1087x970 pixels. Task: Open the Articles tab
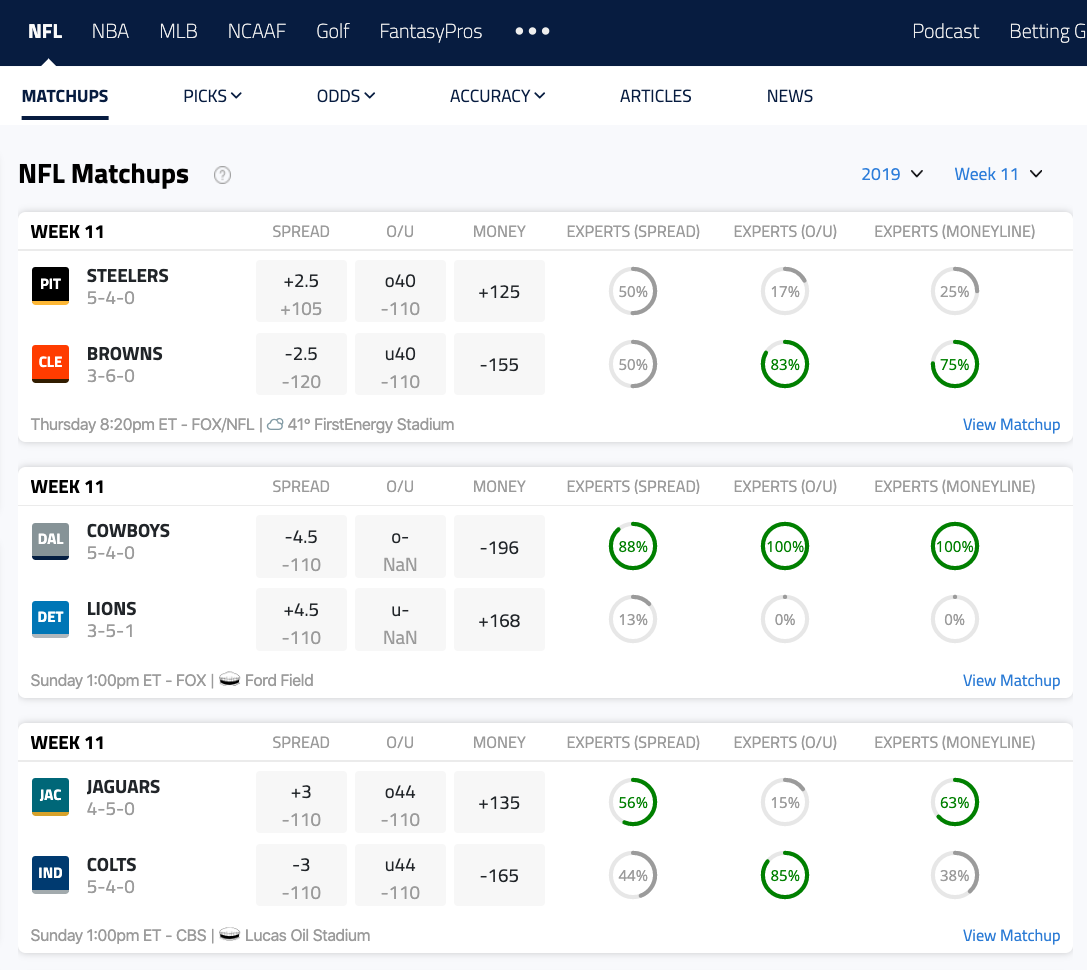coord(655,96)
